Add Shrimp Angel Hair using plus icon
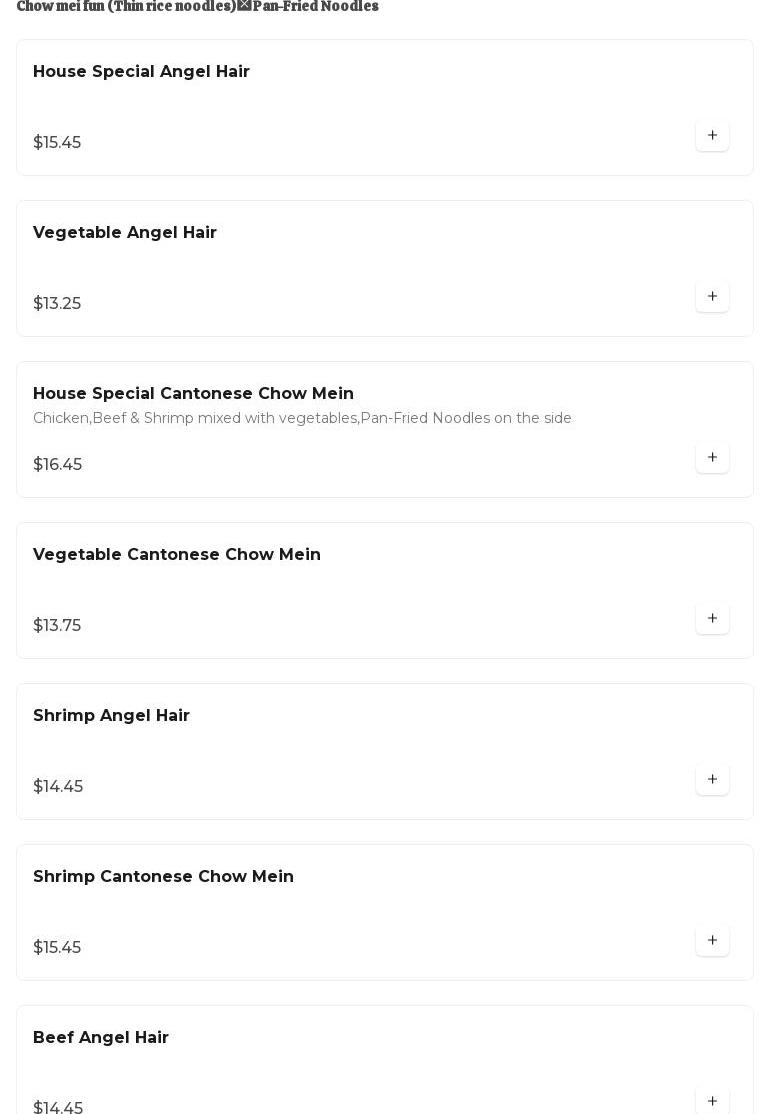 (x=712, y=780)
